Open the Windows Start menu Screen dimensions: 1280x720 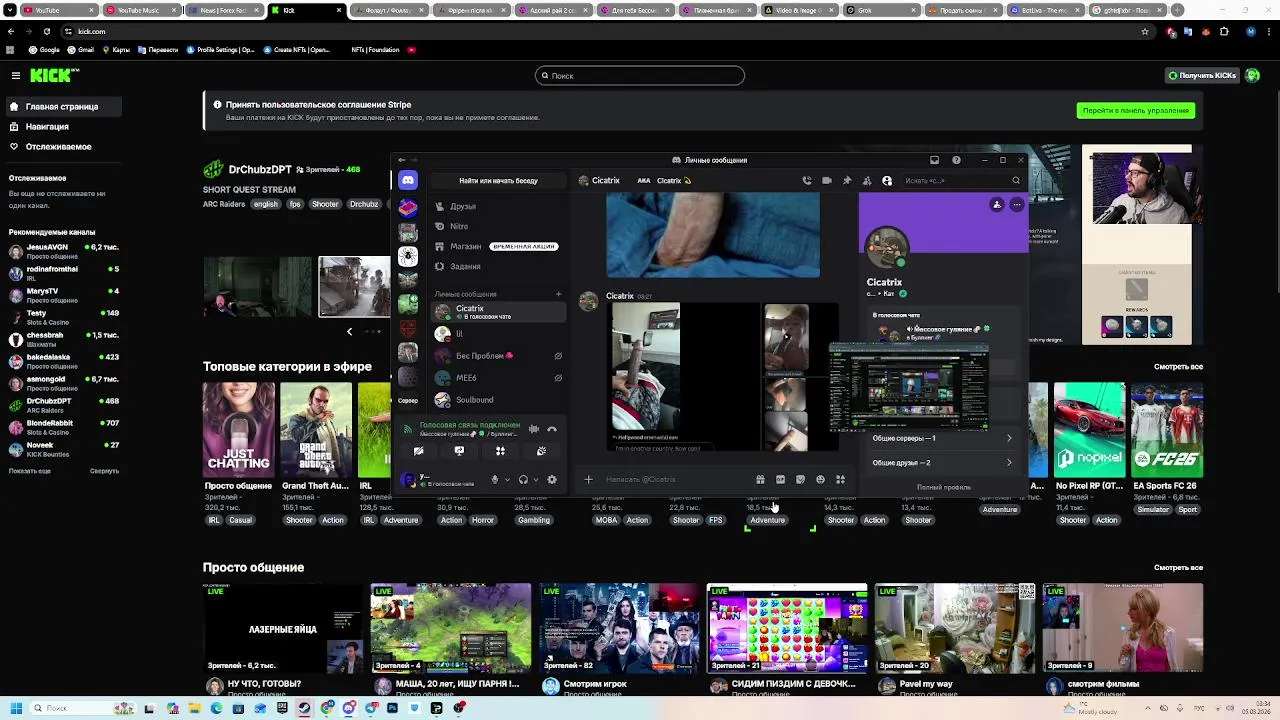[16, 708]
